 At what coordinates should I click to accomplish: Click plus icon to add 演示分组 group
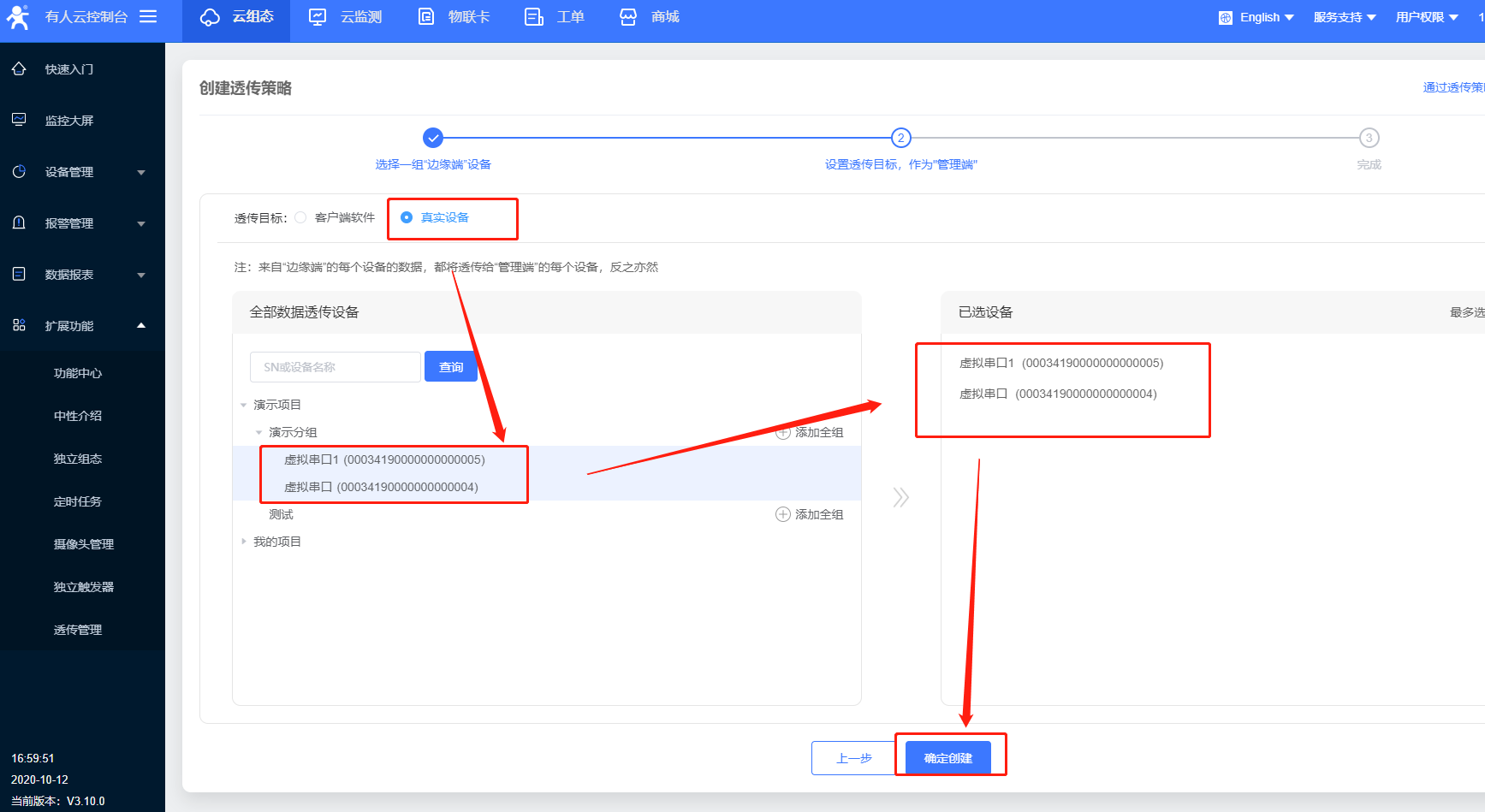point(782,432)
